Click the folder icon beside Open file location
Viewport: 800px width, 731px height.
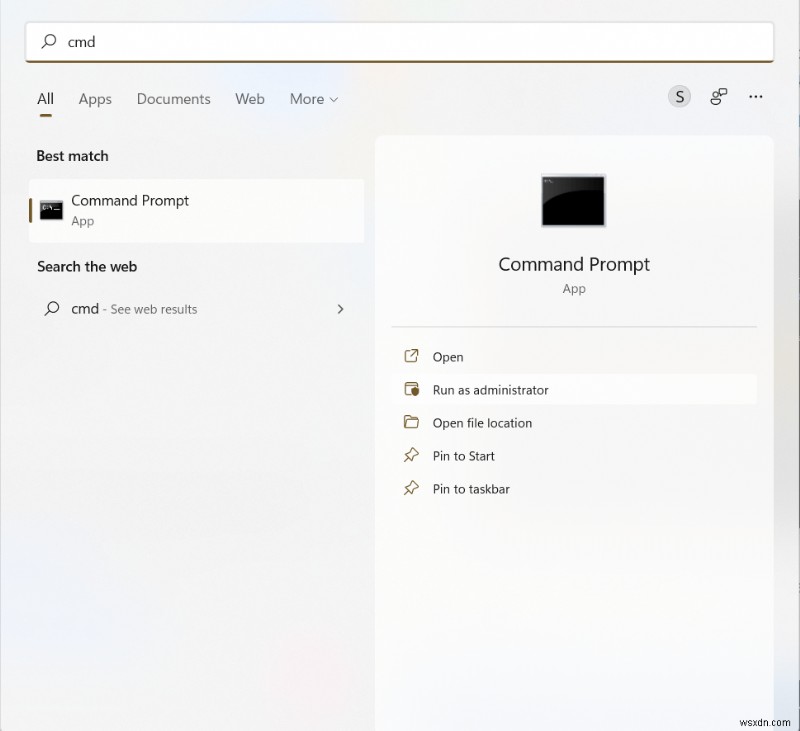(412, 422)
